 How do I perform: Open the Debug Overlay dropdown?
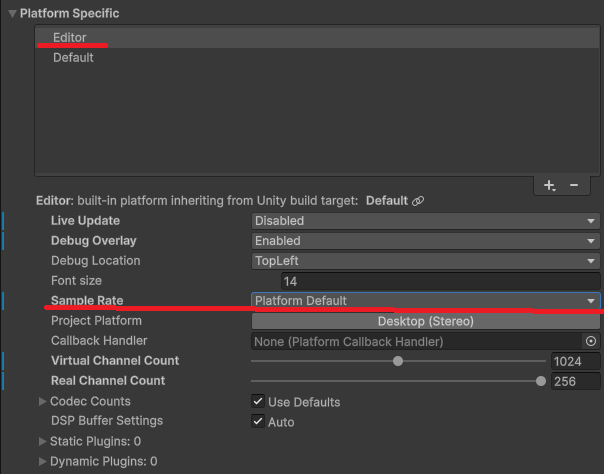pos(424,241)
